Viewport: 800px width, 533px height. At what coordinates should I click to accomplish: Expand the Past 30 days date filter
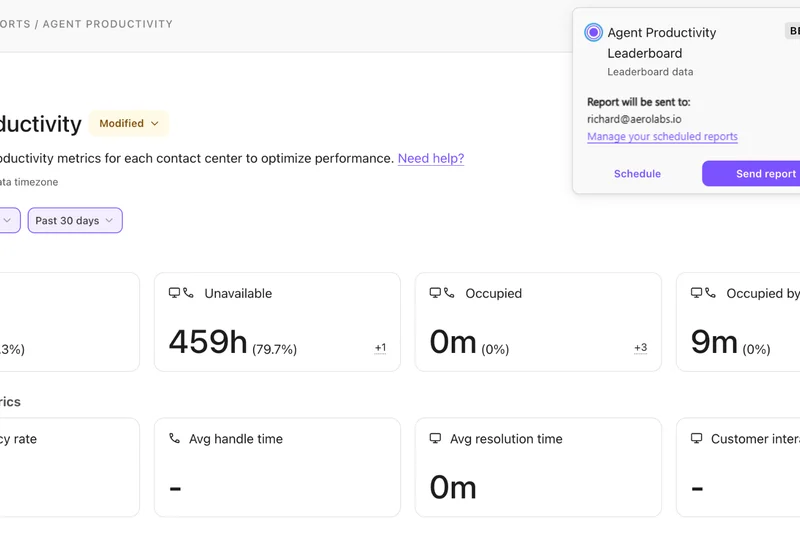pyautogui.click(x=75, y=221)
